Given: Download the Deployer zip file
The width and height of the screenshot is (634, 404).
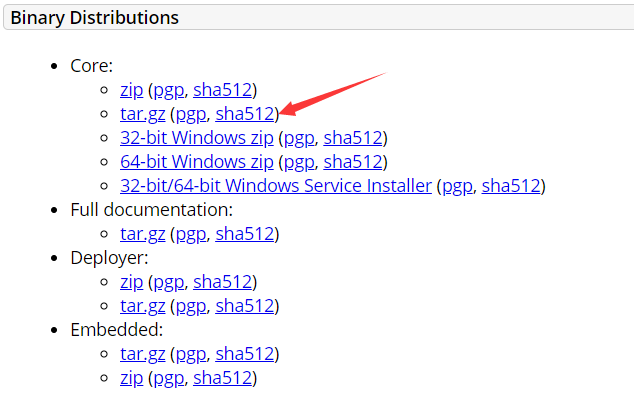Looking at the screenshot, I should [131, 282].
